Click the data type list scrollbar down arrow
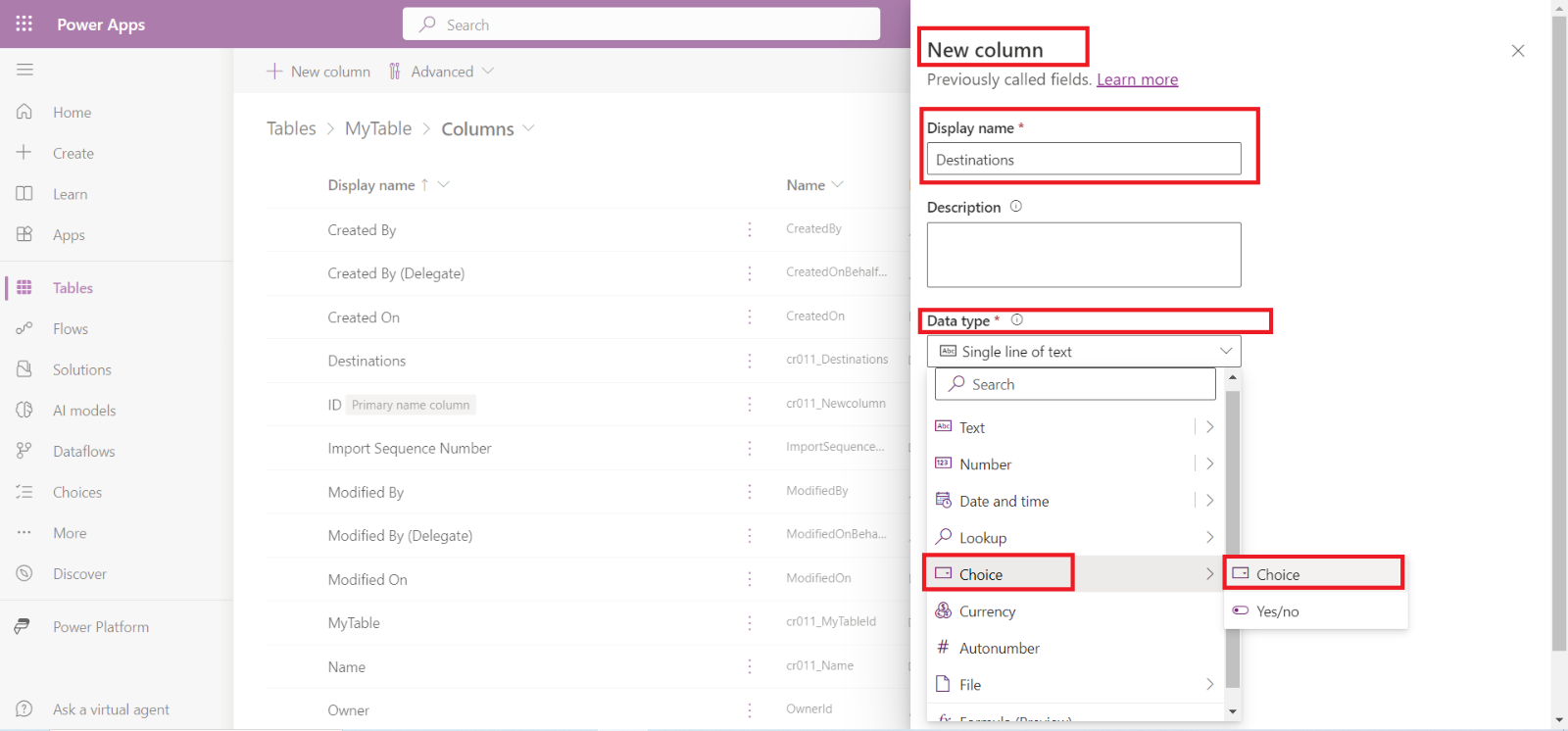 [1233, 711]
